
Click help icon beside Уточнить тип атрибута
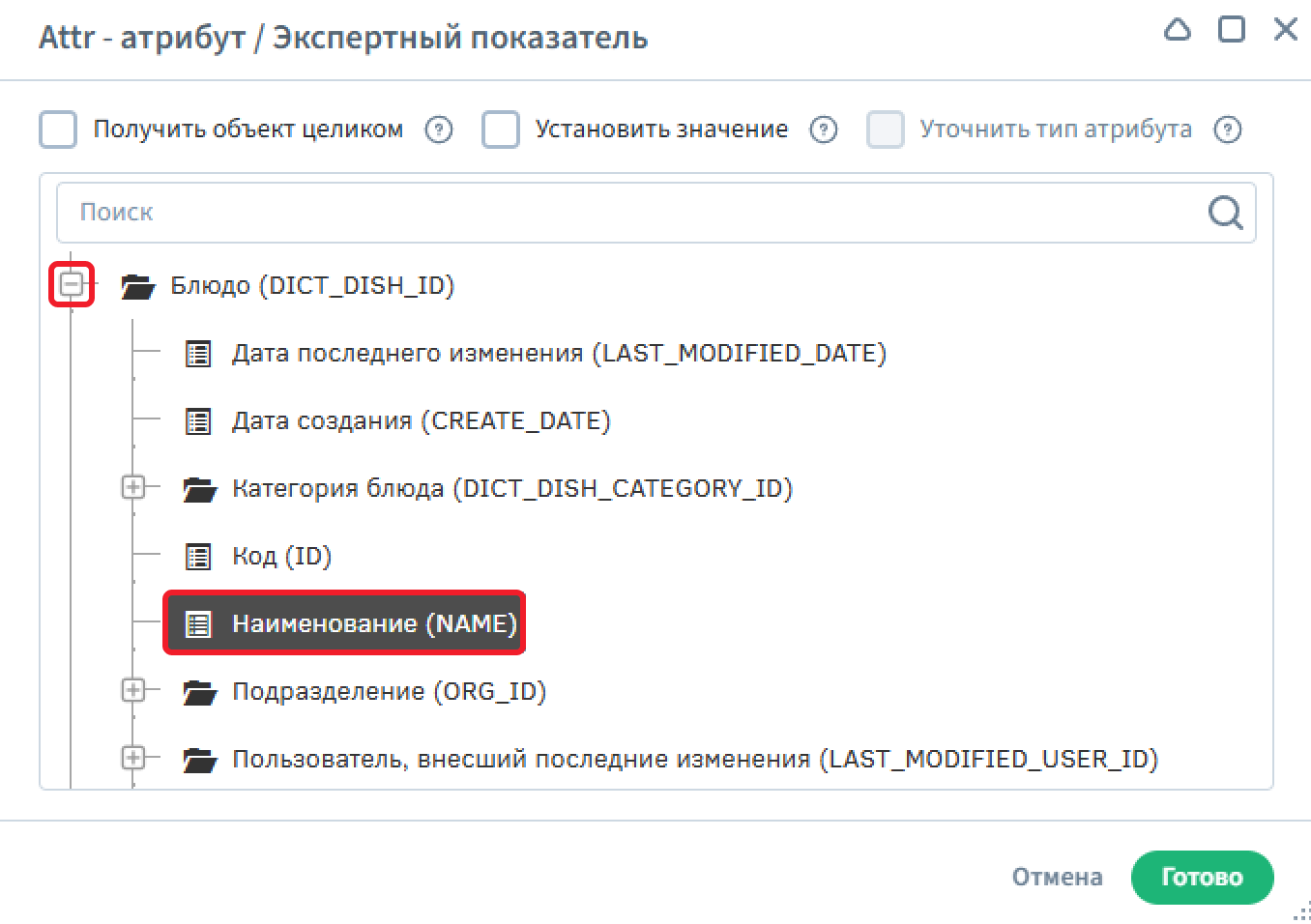(x=1228, y=130)
